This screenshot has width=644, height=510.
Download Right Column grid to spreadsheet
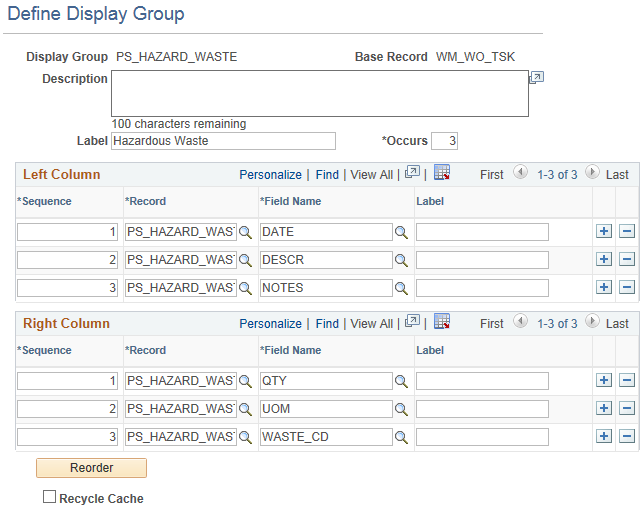pyautogui.click(x=442, y=322)
